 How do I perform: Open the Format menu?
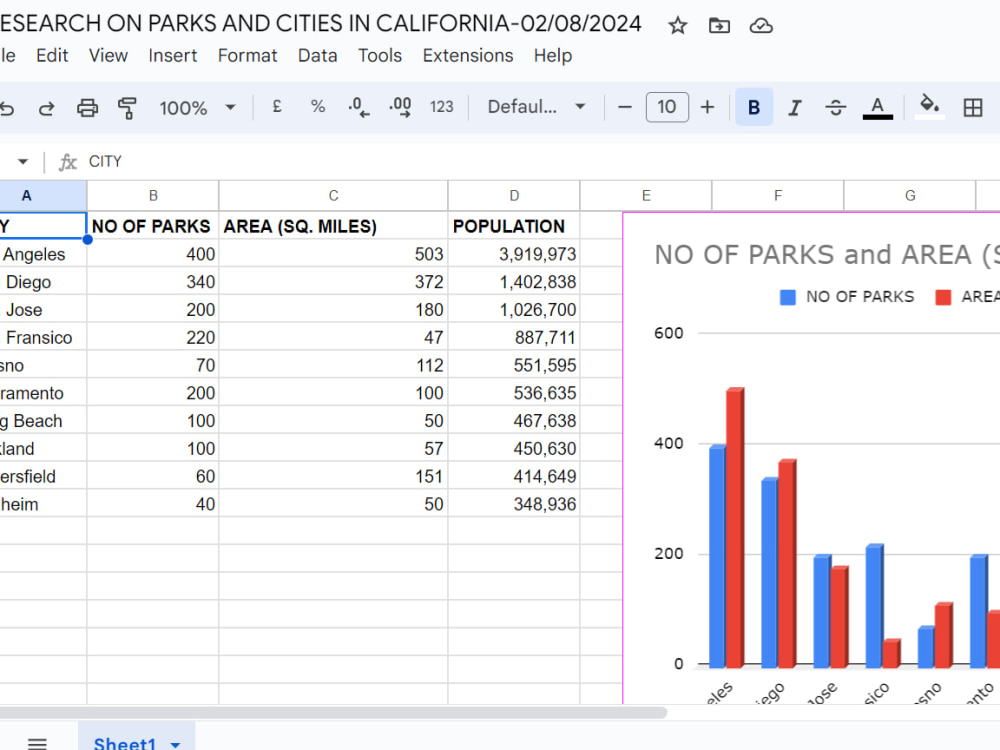(247, 55)
